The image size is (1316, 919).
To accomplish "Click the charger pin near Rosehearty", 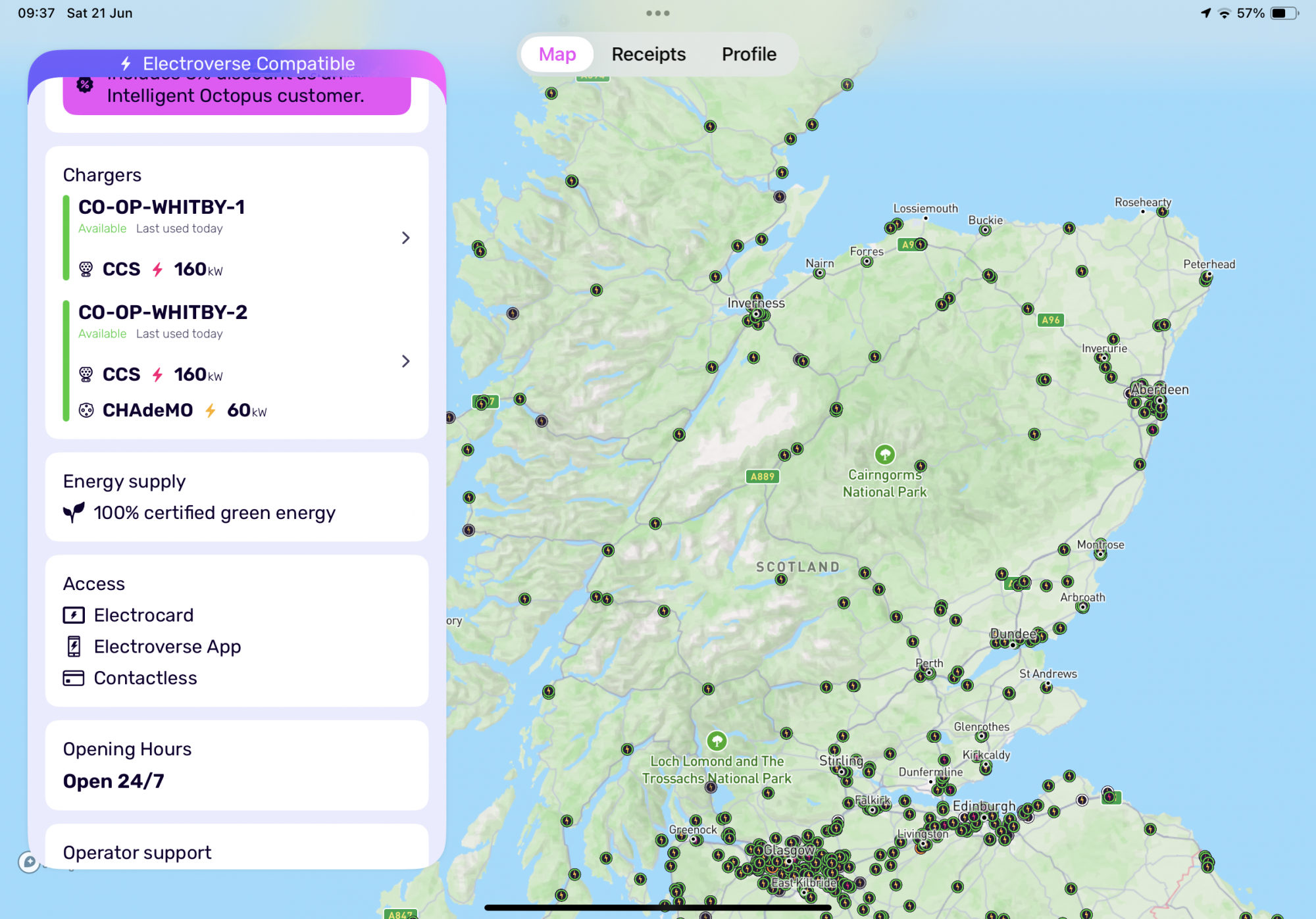I will pos(1163,211).
